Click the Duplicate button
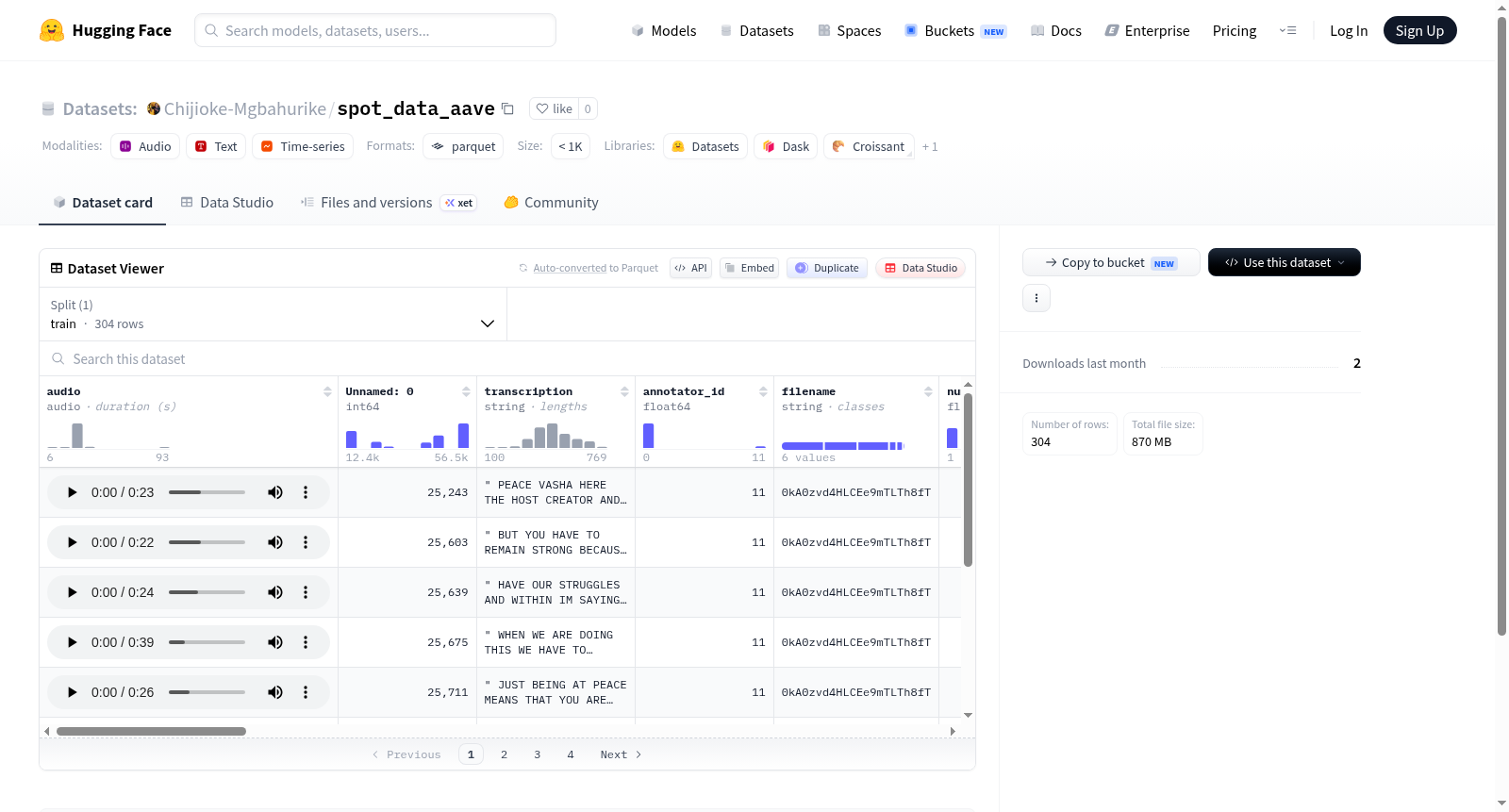The width and height of the screenshot is (1509, 812). pos(827,268)
